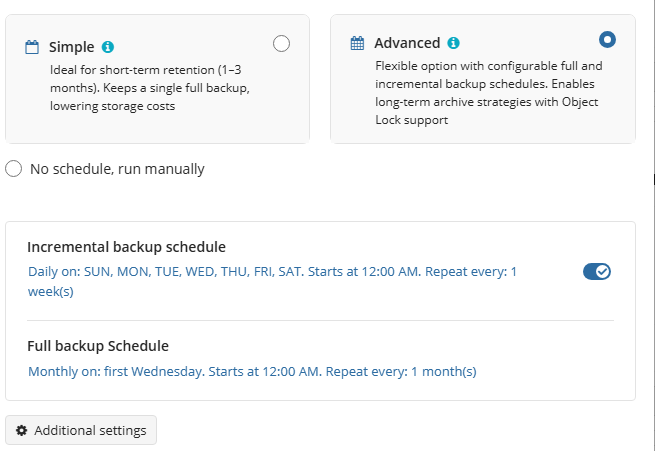Select the Advanced backup radio button
The height and width of the screenshot is (451, 655).
pos(607,40)
